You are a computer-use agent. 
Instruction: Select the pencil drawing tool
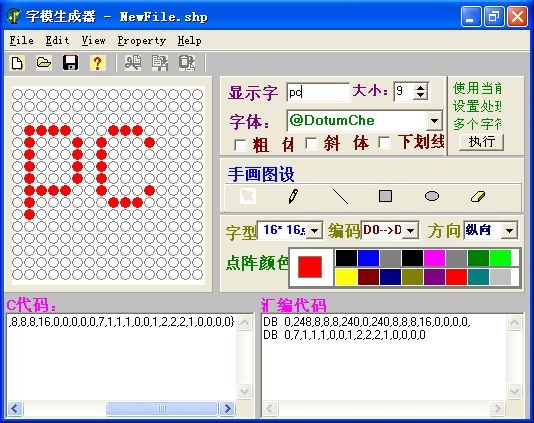pos(293,197)
